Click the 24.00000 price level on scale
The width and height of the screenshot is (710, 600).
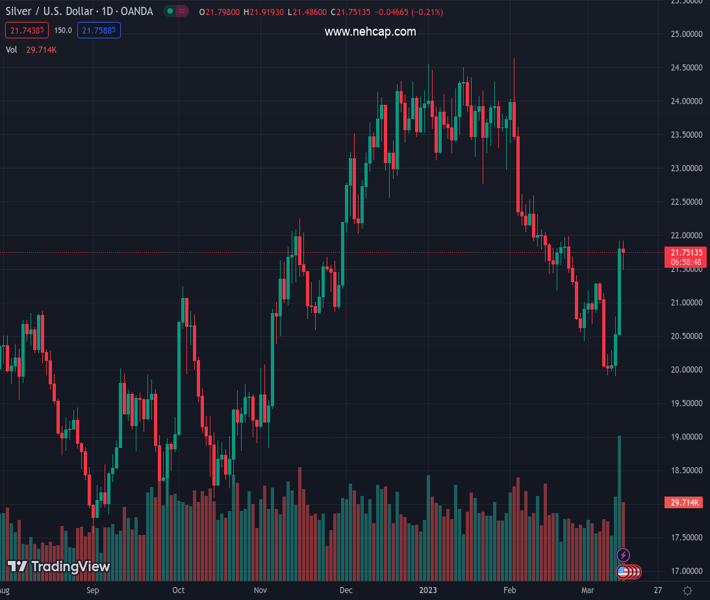pos(684,101)
